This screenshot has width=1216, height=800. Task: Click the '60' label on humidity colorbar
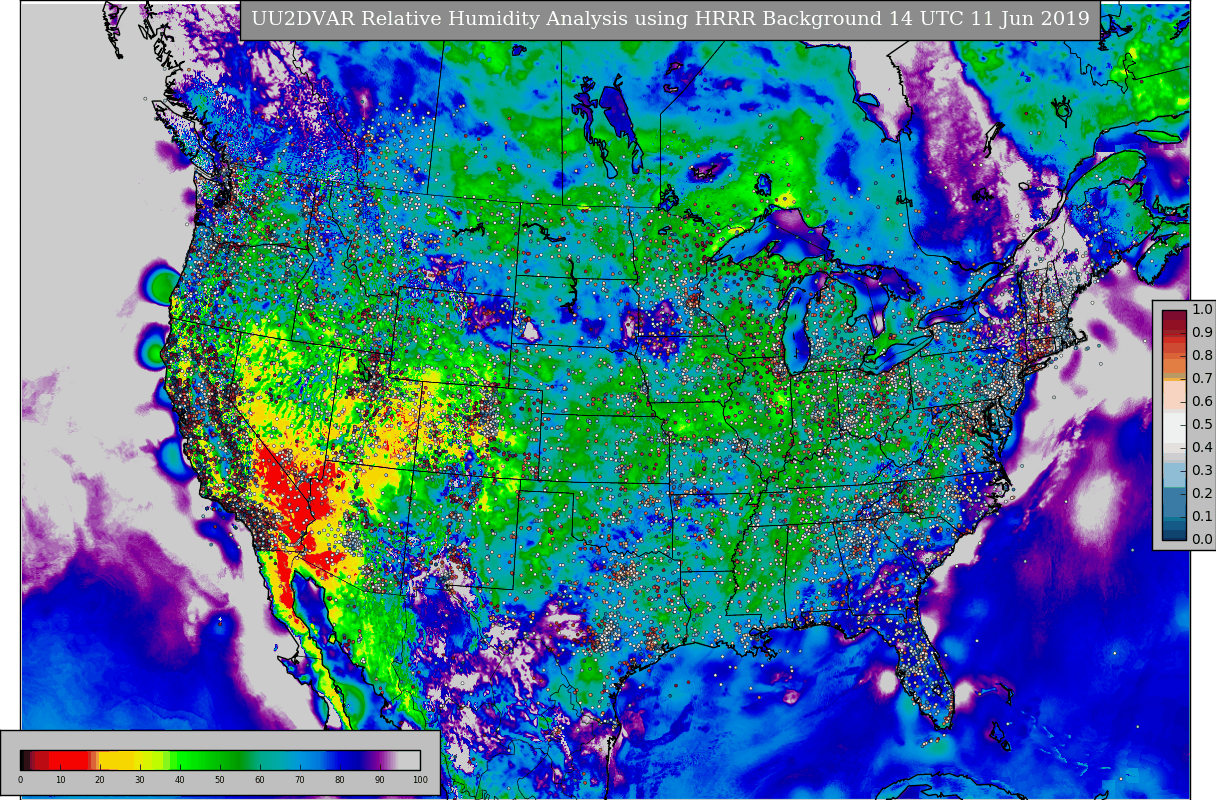260,780
